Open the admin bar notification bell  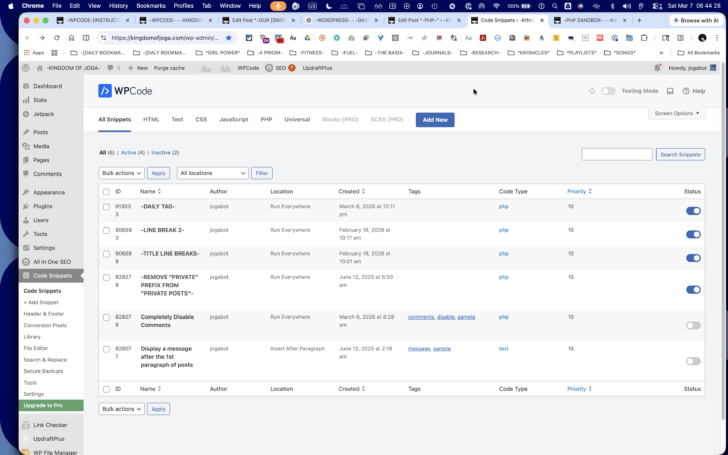[657, 68]
